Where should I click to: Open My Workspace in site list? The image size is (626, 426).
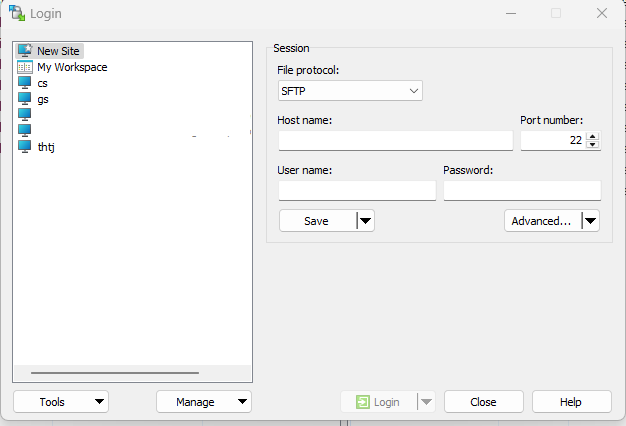click(72, 67)
